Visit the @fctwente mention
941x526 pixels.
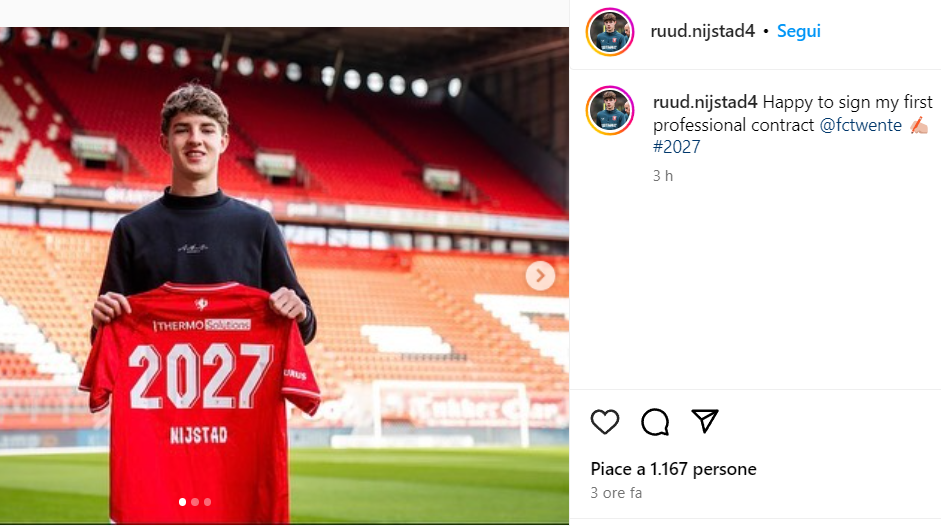point(861,125)
